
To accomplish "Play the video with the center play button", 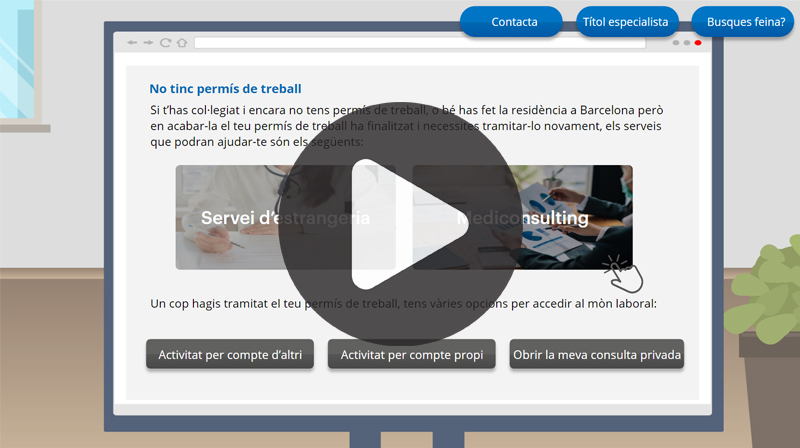I will [x=399, y=226].
